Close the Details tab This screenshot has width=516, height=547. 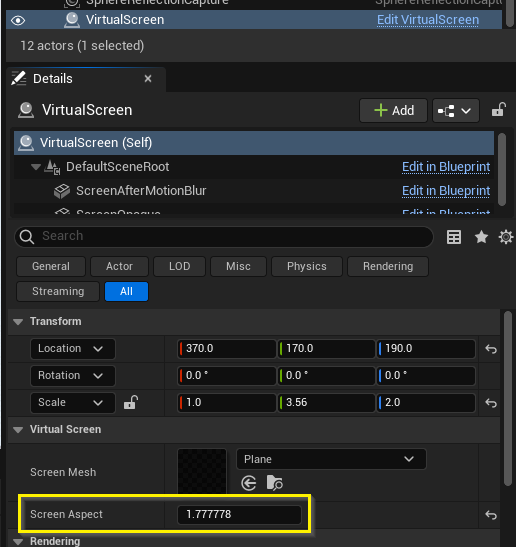point(148,79)
